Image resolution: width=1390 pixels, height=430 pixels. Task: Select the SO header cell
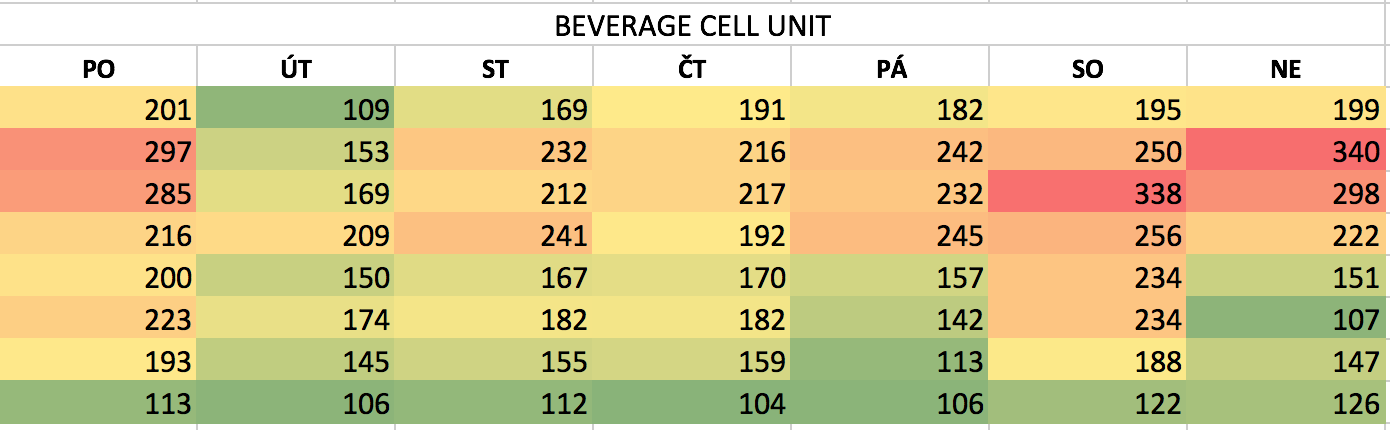click(x=1088, y=69)
